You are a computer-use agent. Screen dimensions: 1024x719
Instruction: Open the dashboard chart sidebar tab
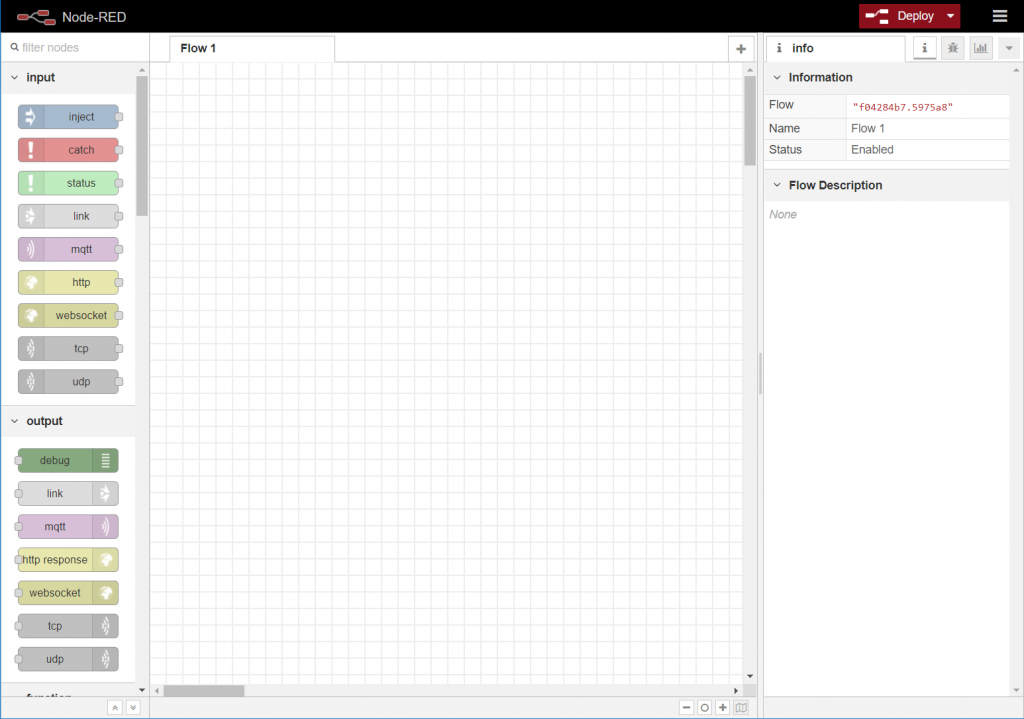click(981, 48)
